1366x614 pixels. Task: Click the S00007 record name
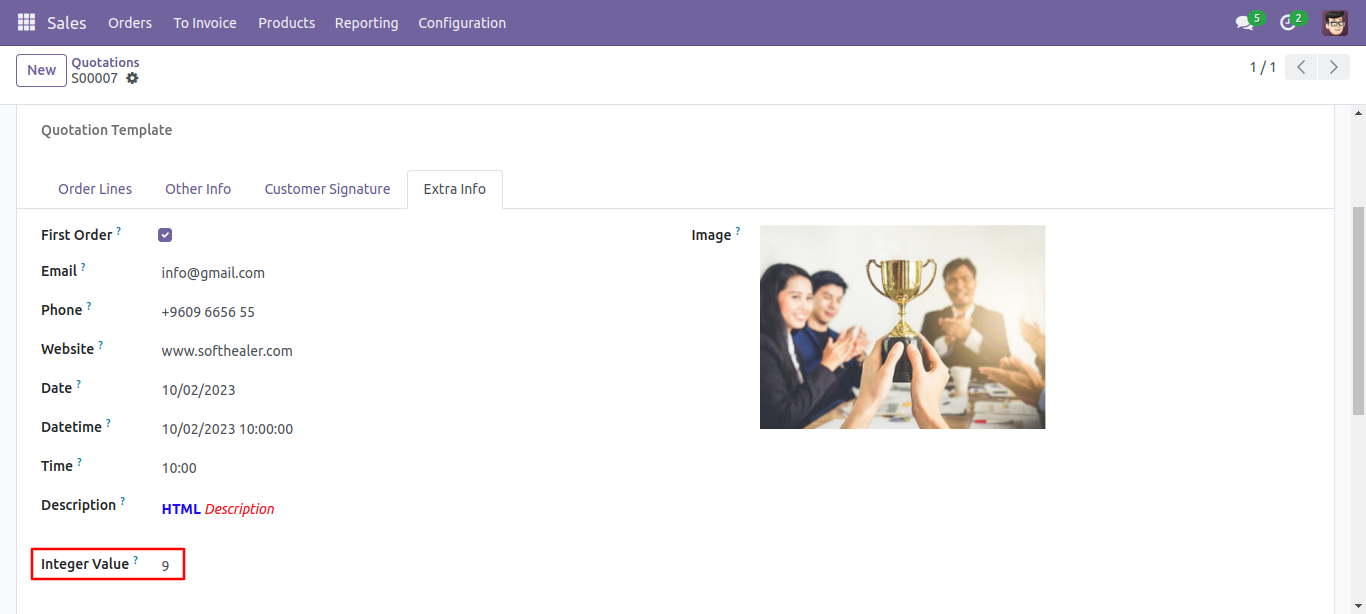(94, 78)
